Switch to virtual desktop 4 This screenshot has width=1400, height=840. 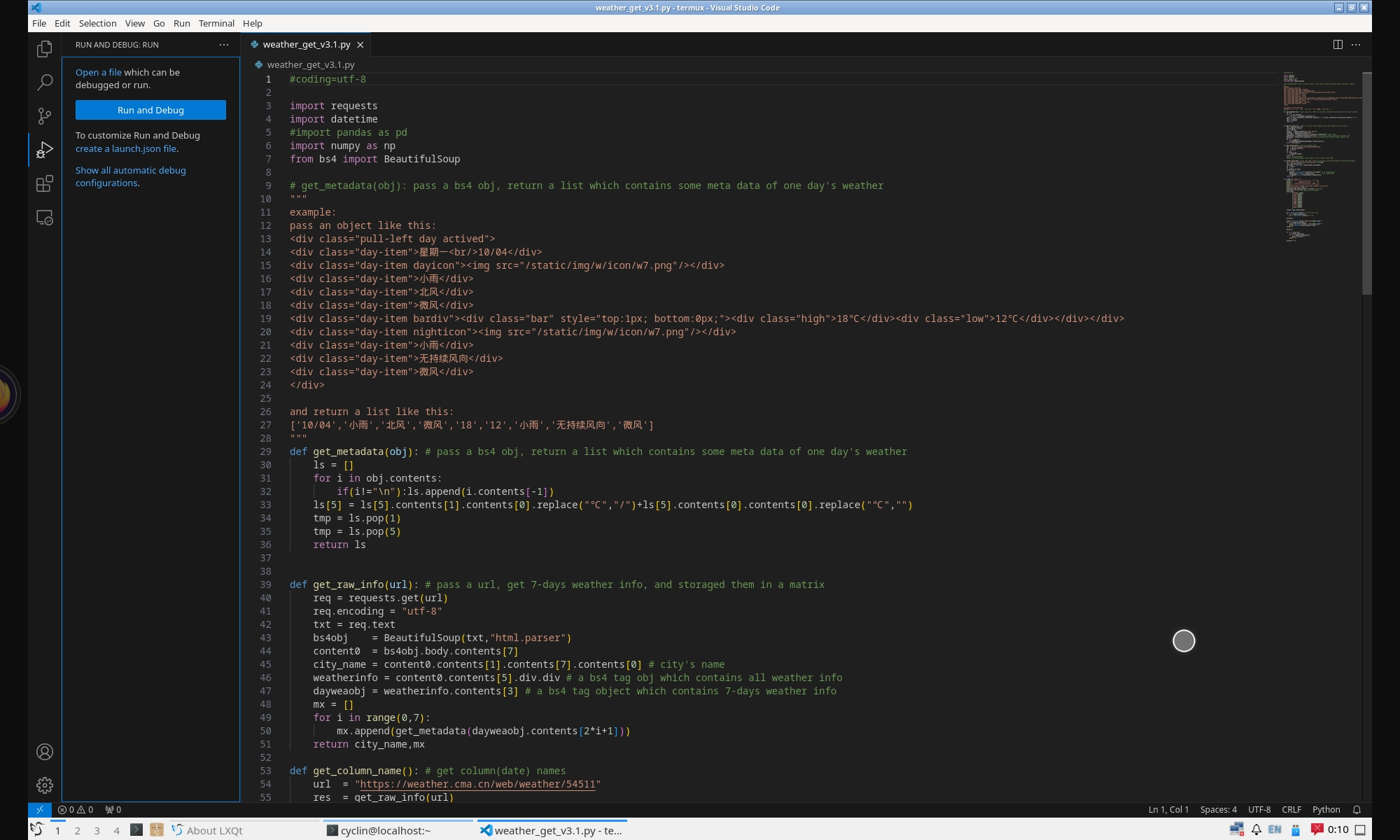pos(116,830)
